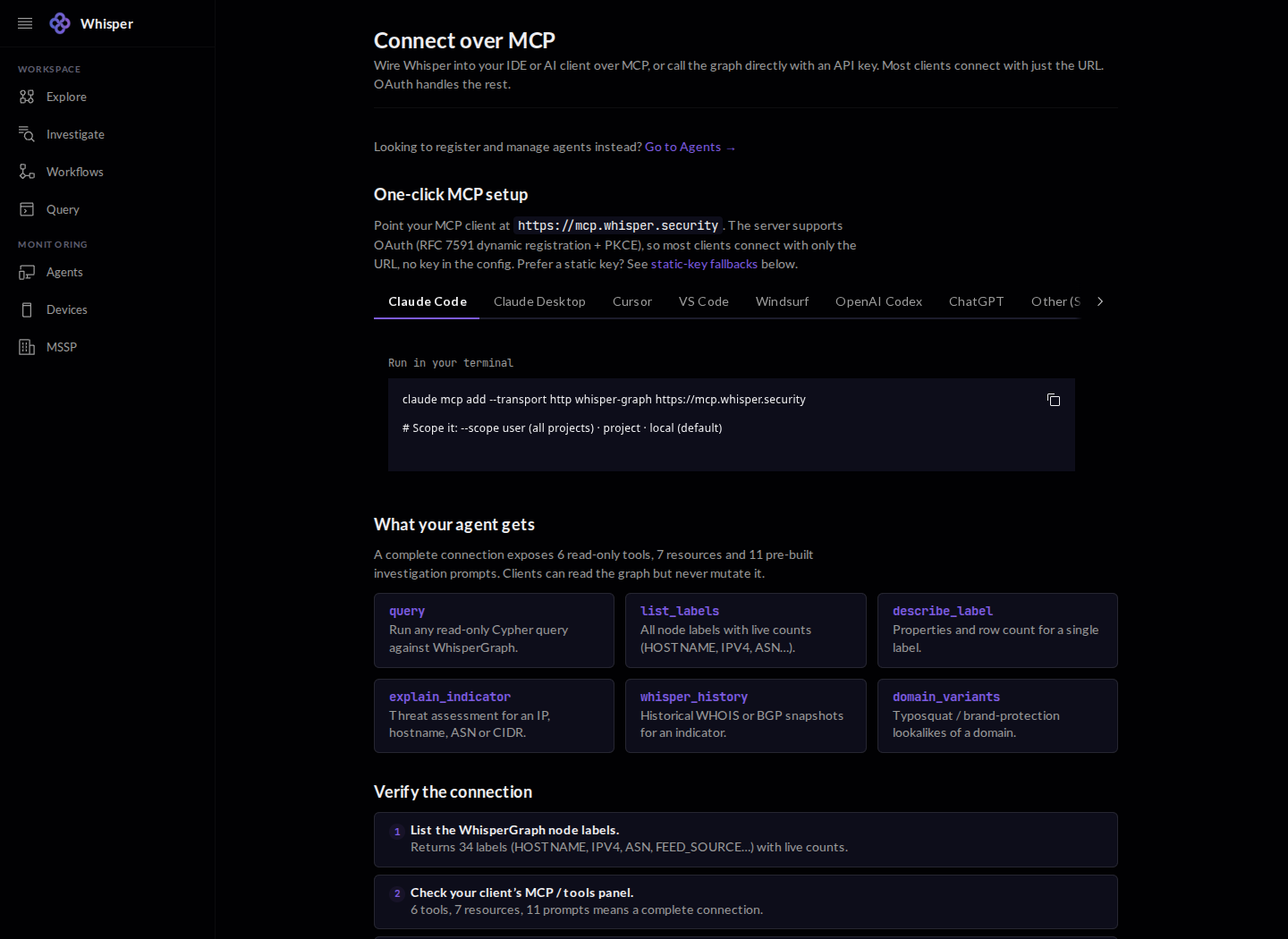Switch to the Claude Desktop tab
Image resolution: width=1288 pixels, height=939 pixels.
539,301
